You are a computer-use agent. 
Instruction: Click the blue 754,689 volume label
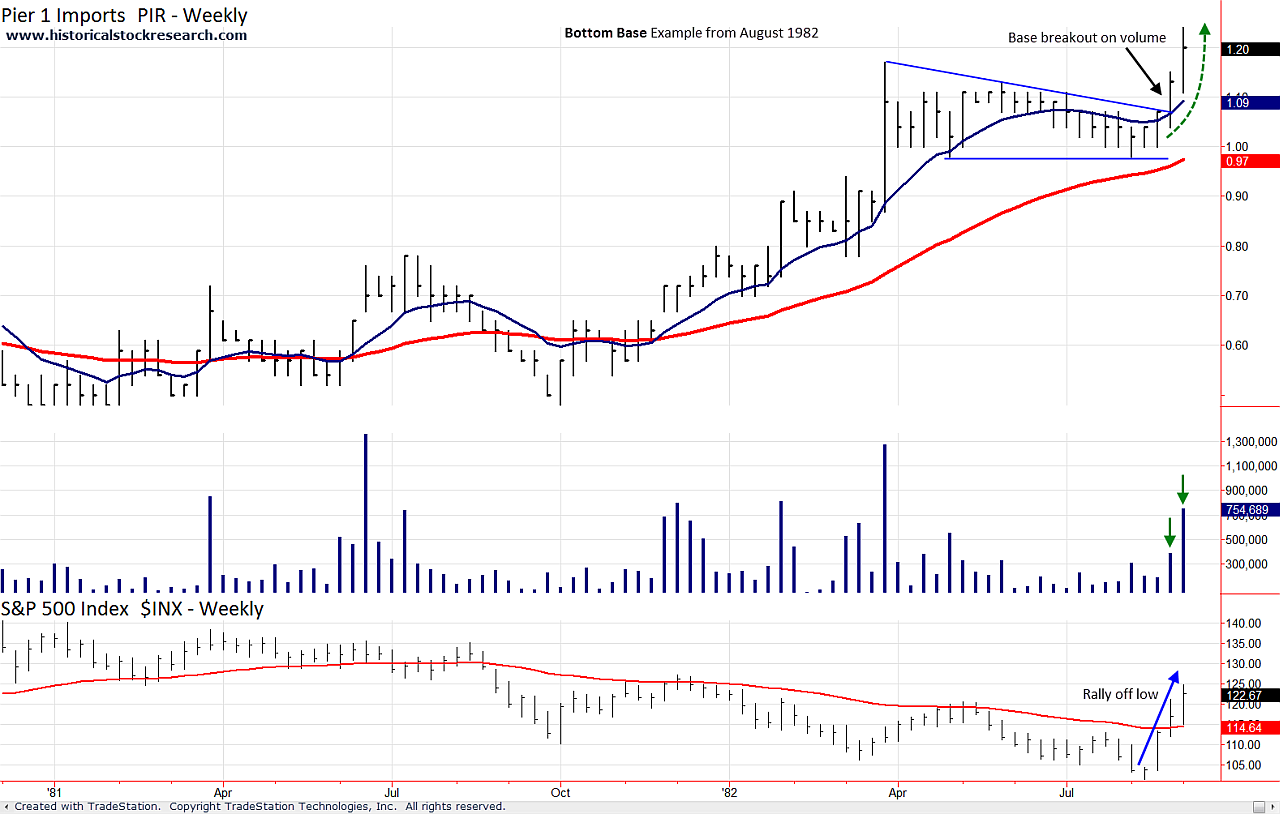tap(1250, 510)
